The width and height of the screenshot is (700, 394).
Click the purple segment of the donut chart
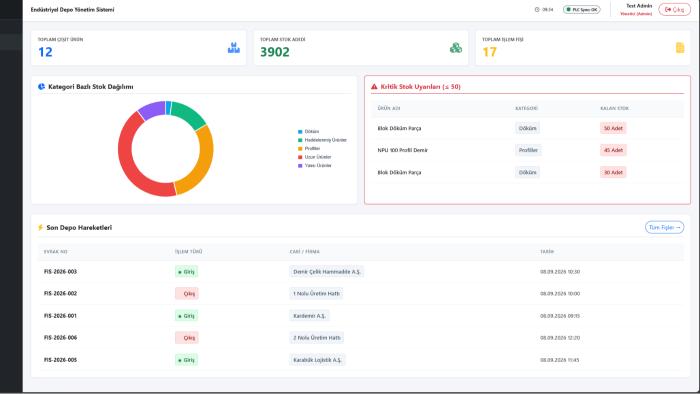coord(152,110)
